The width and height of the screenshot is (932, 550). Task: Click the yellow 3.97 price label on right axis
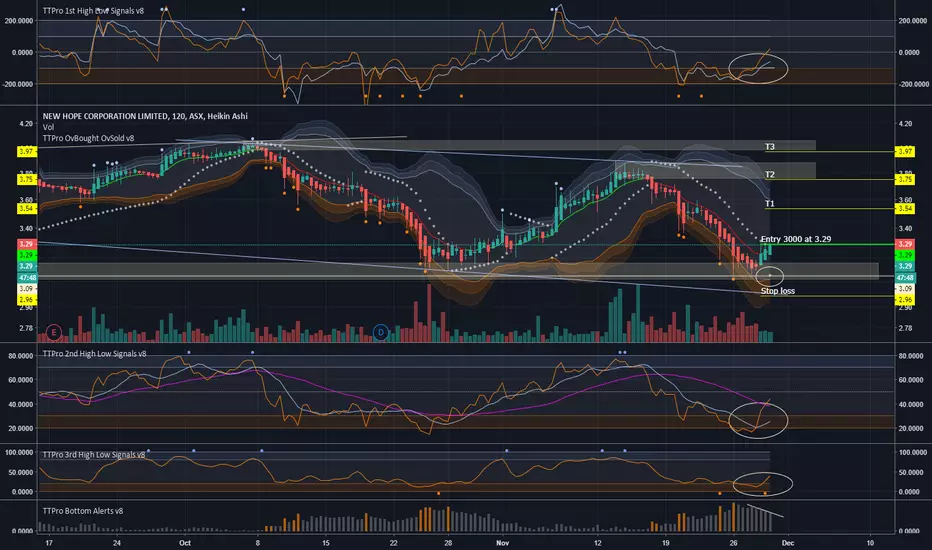[905, 152]
